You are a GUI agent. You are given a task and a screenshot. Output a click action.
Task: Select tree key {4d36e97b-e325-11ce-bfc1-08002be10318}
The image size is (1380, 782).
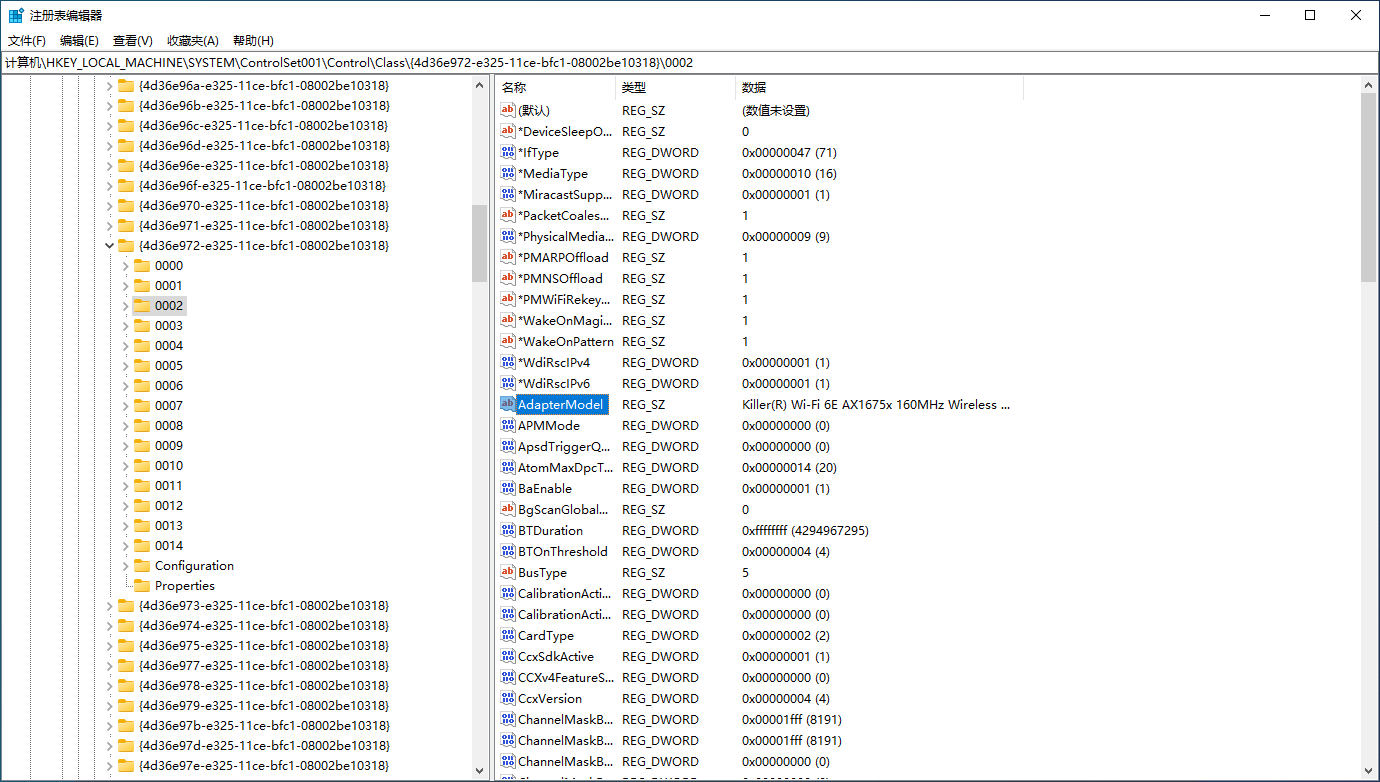pyautogui.click(x=264, y=725)
